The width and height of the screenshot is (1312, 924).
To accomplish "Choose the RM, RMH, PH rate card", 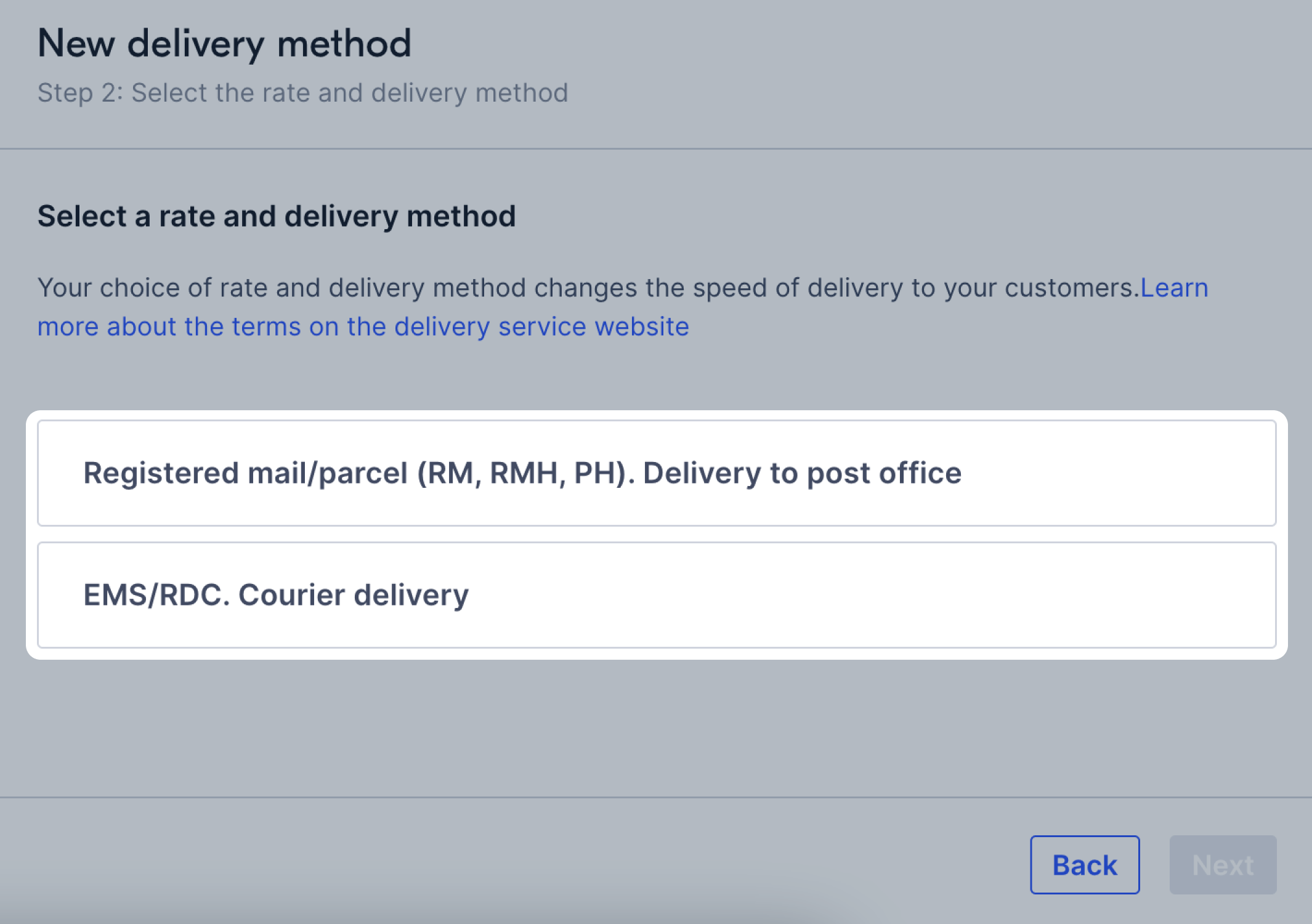I will [x=657, y=473].
